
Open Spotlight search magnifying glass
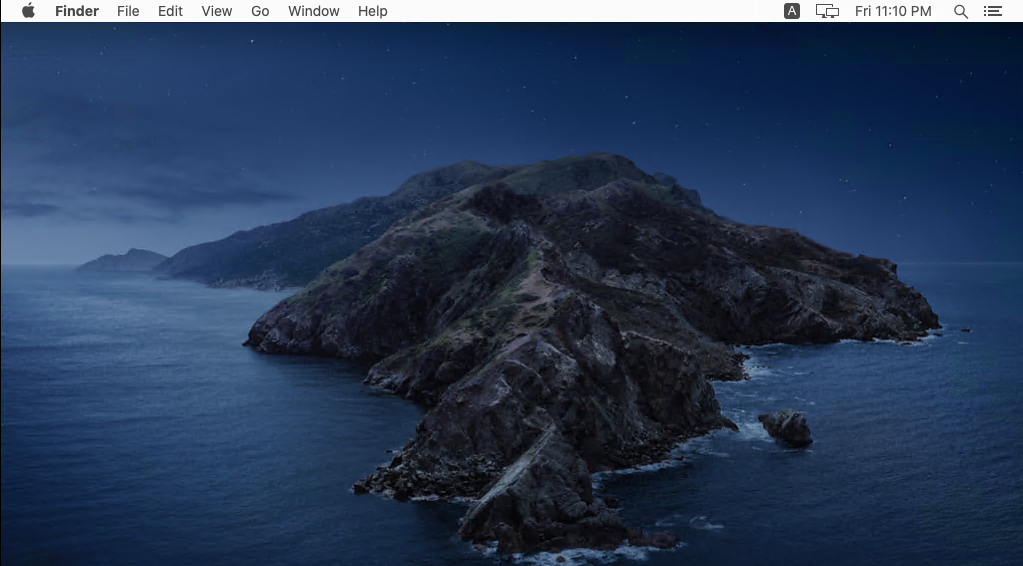(961, 11)
